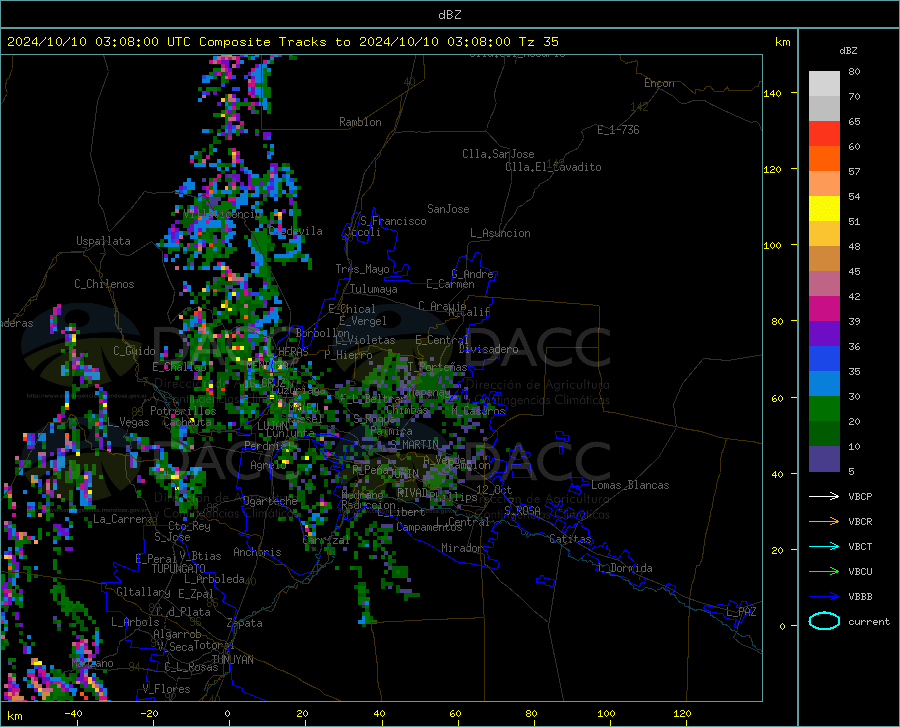The width and height of the screenshot is (900, 727).
Task: Click the L_Vegas place label
Action: pyautogui.click(x=128, y=422)
